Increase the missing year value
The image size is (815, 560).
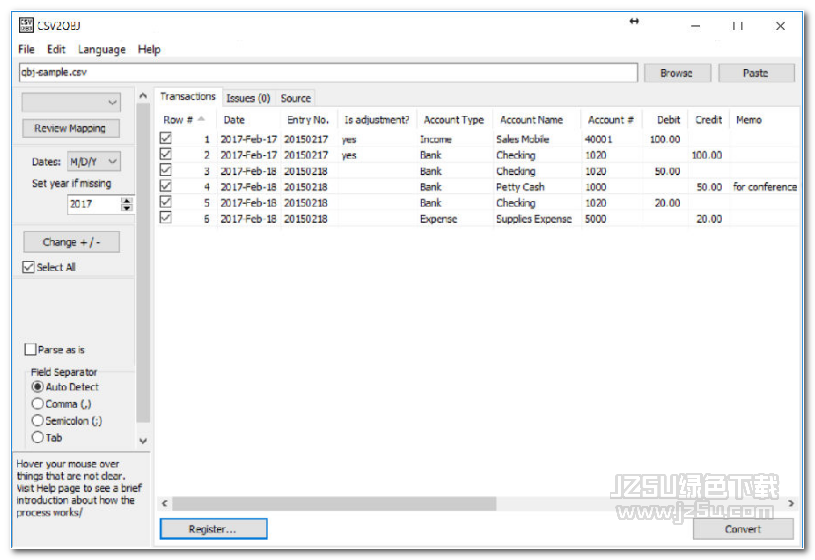click(127, 200)
